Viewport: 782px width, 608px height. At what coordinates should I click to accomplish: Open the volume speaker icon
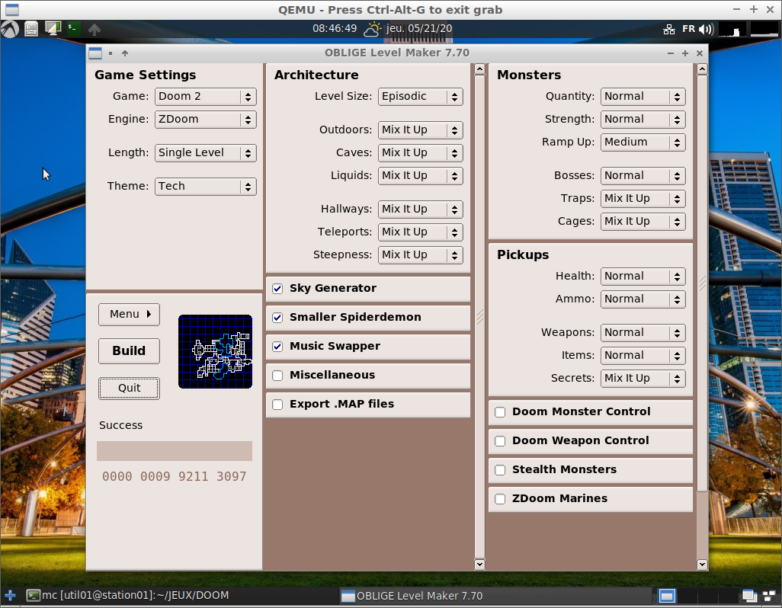[705, 29]
